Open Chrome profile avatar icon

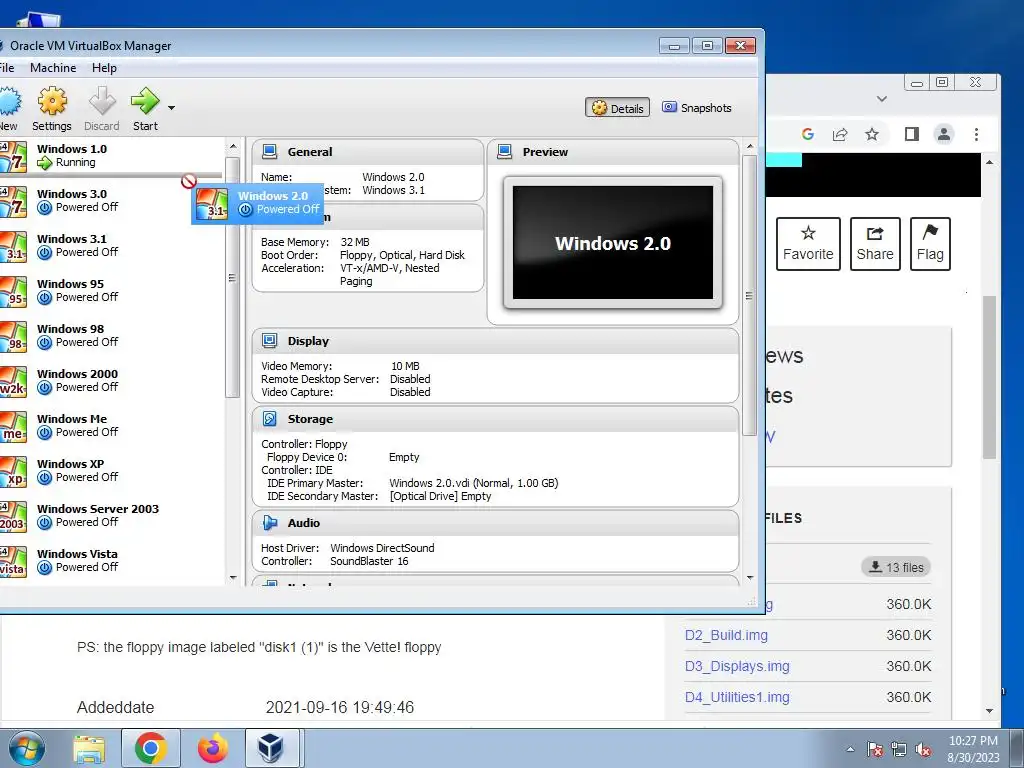[944, 135]
